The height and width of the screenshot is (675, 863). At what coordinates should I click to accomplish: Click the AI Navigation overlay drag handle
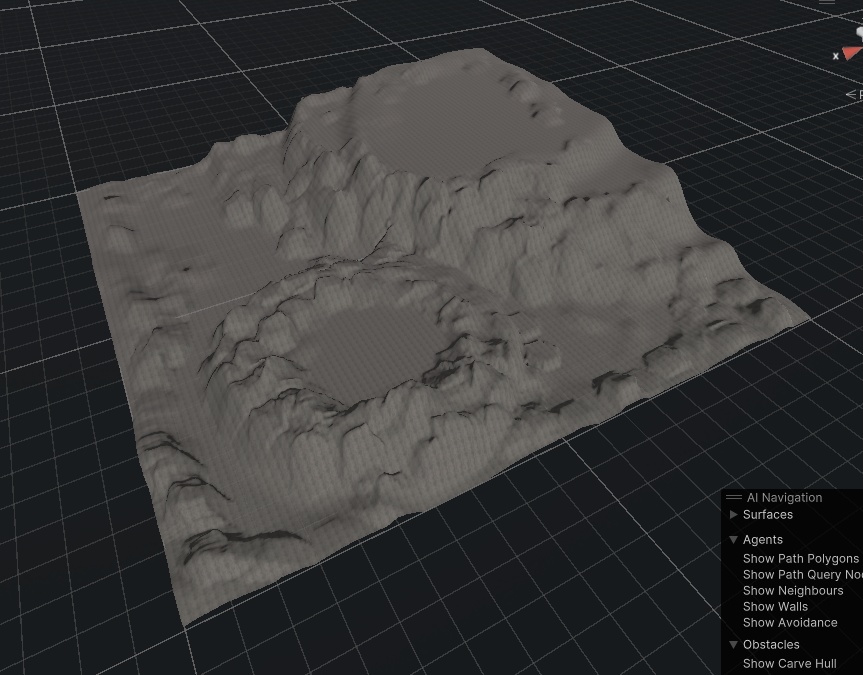733,497
